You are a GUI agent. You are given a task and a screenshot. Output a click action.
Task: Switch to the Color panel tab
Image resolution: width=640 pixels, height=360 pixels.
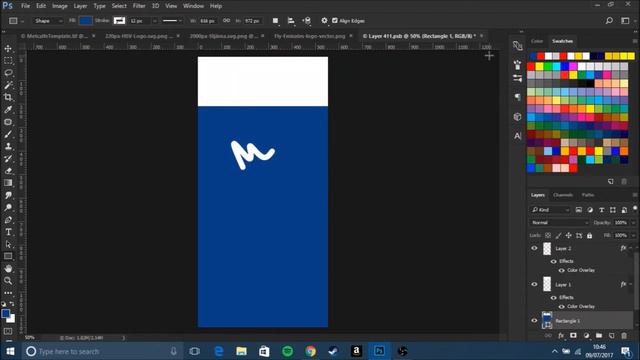click(537, 41)
